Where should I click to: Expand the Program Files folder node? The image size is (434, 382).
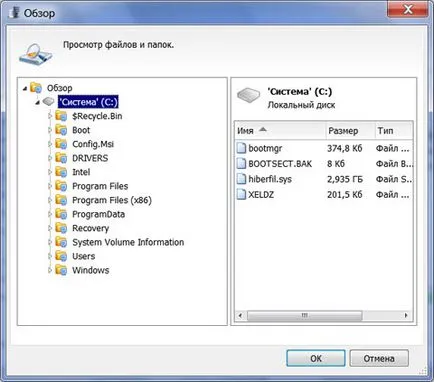click(x=50, y=186)
